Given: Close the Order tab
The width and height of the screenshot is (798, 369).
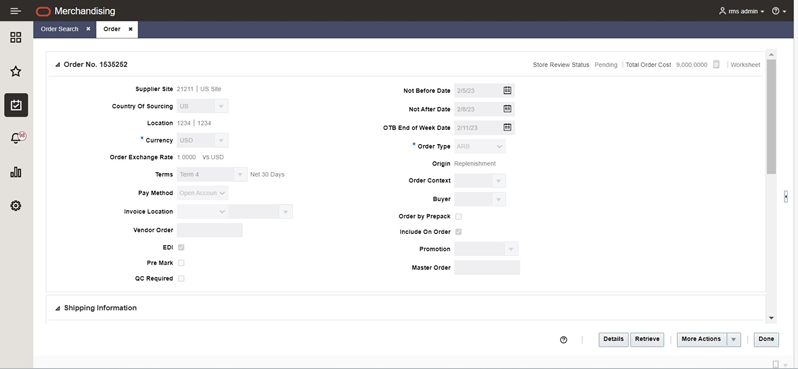Looking at the screenshot, I should coord(130,29).
